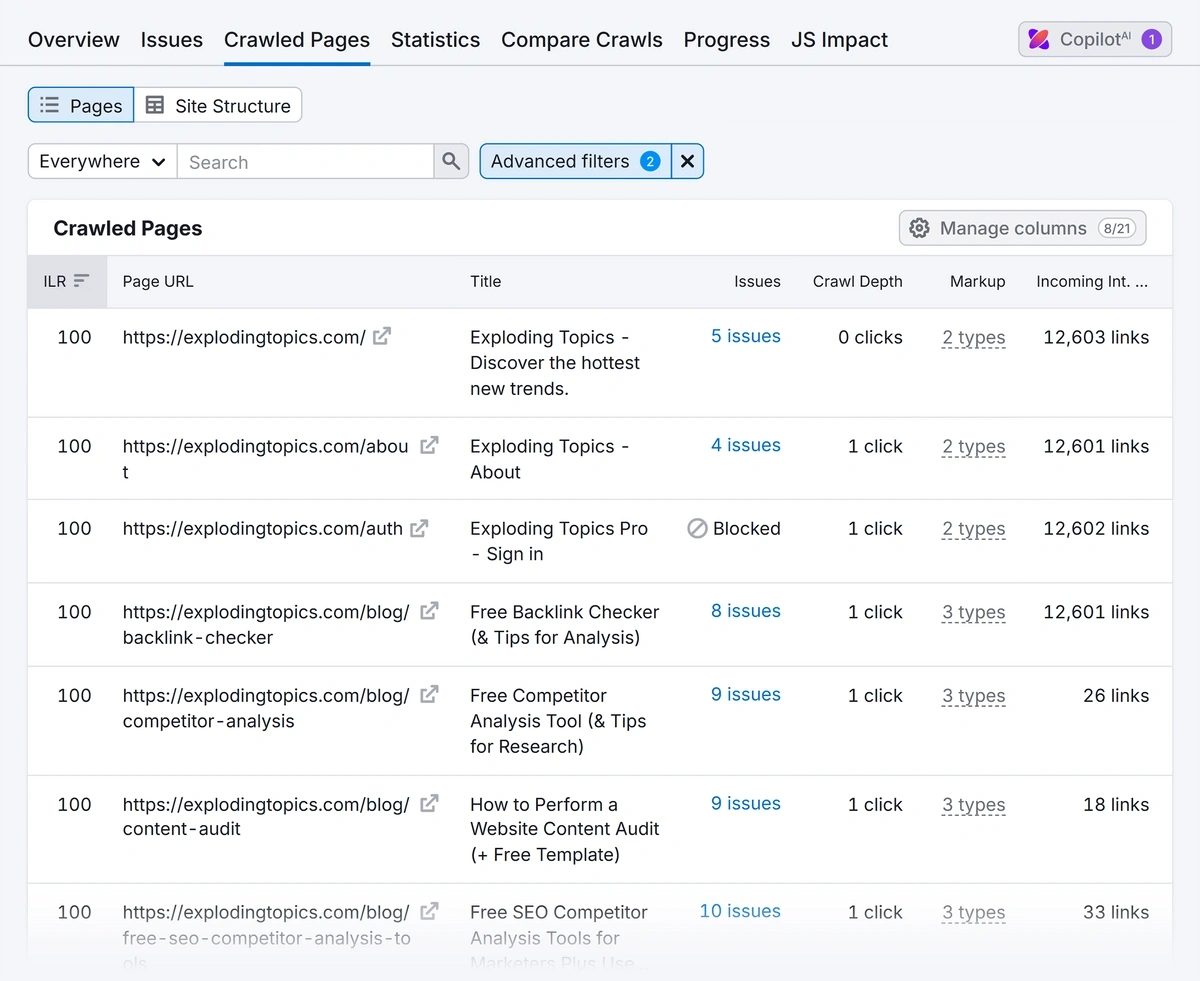Open the 4 issues link for About page
Image resolution: width=1200 pixels, height=981 pixels.
point(746,445)
